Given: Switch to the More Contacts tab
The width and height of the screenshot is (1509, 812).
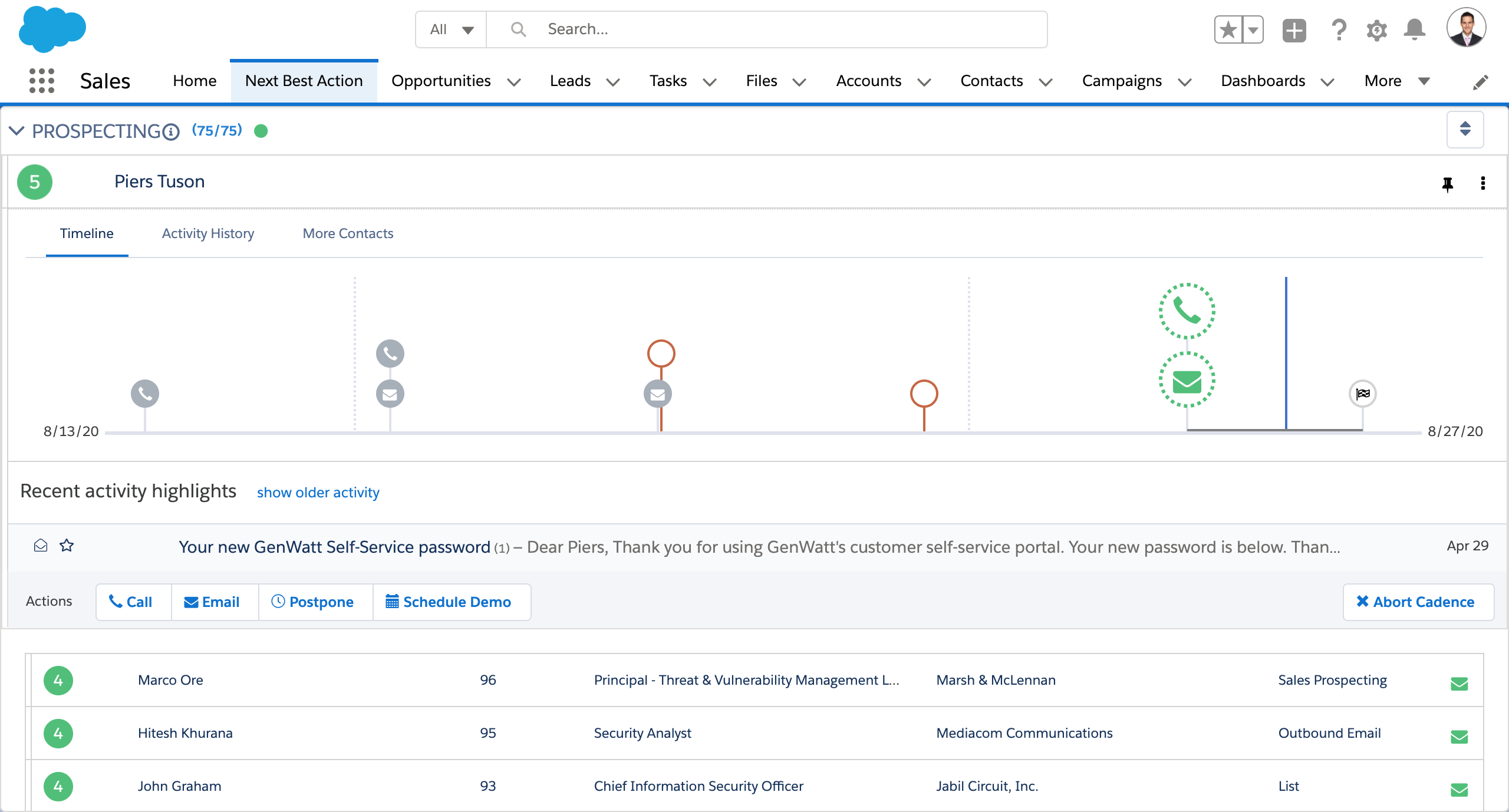Looking at the screenshot, I should tap(348, 233).
